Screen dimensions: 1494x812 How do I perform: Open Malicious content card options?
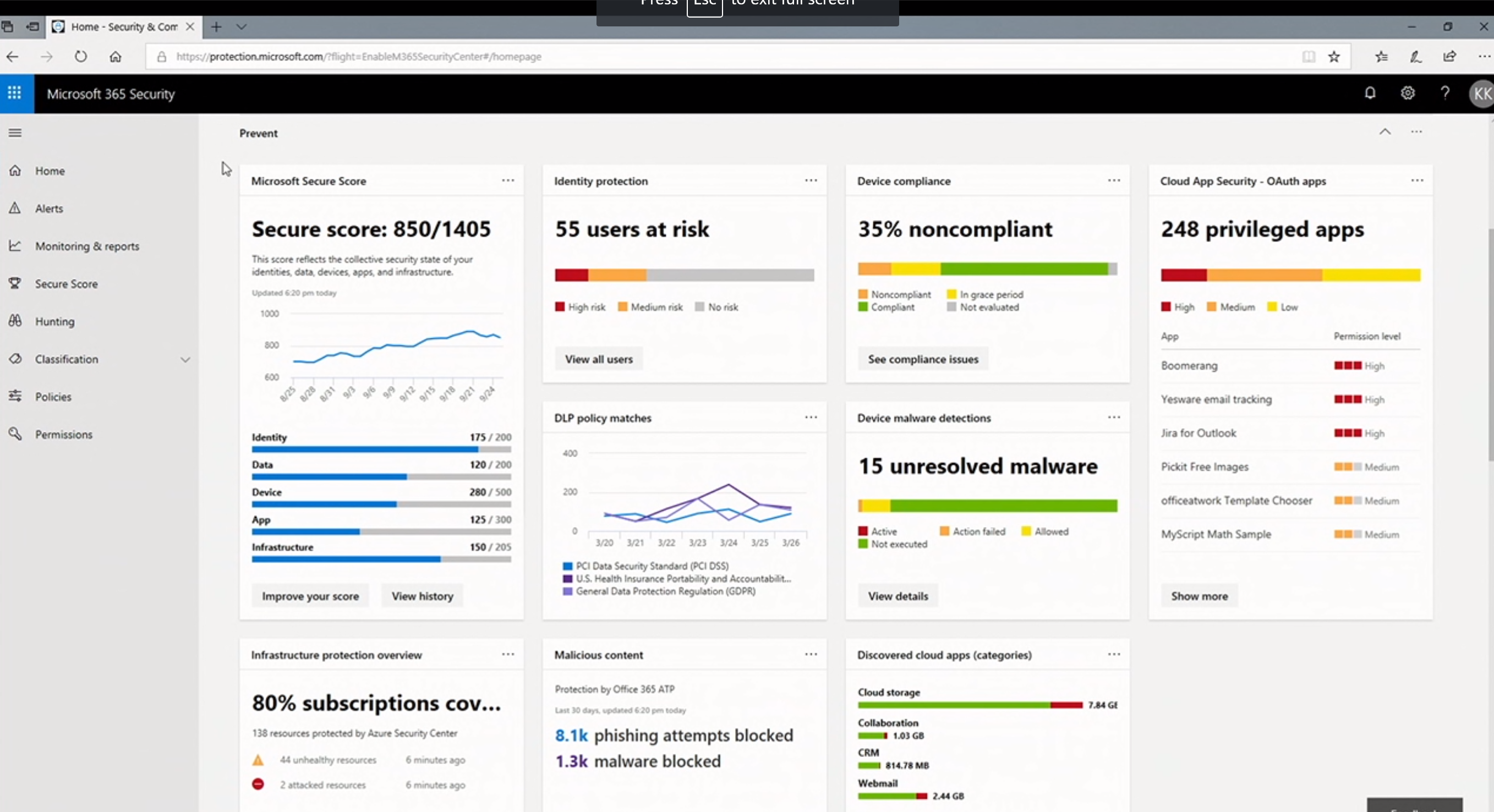(811, 654)
